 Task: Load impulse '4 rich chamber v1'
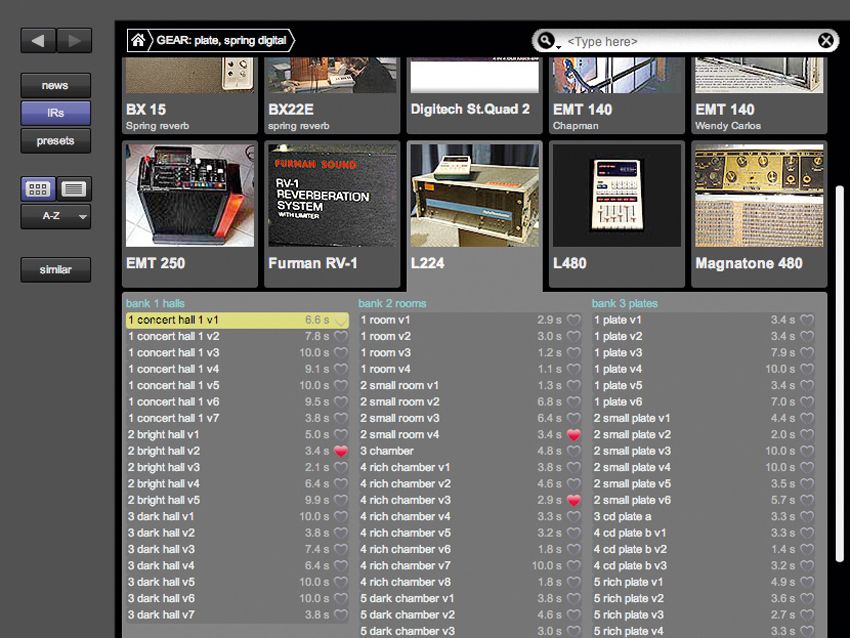[471, 467]
